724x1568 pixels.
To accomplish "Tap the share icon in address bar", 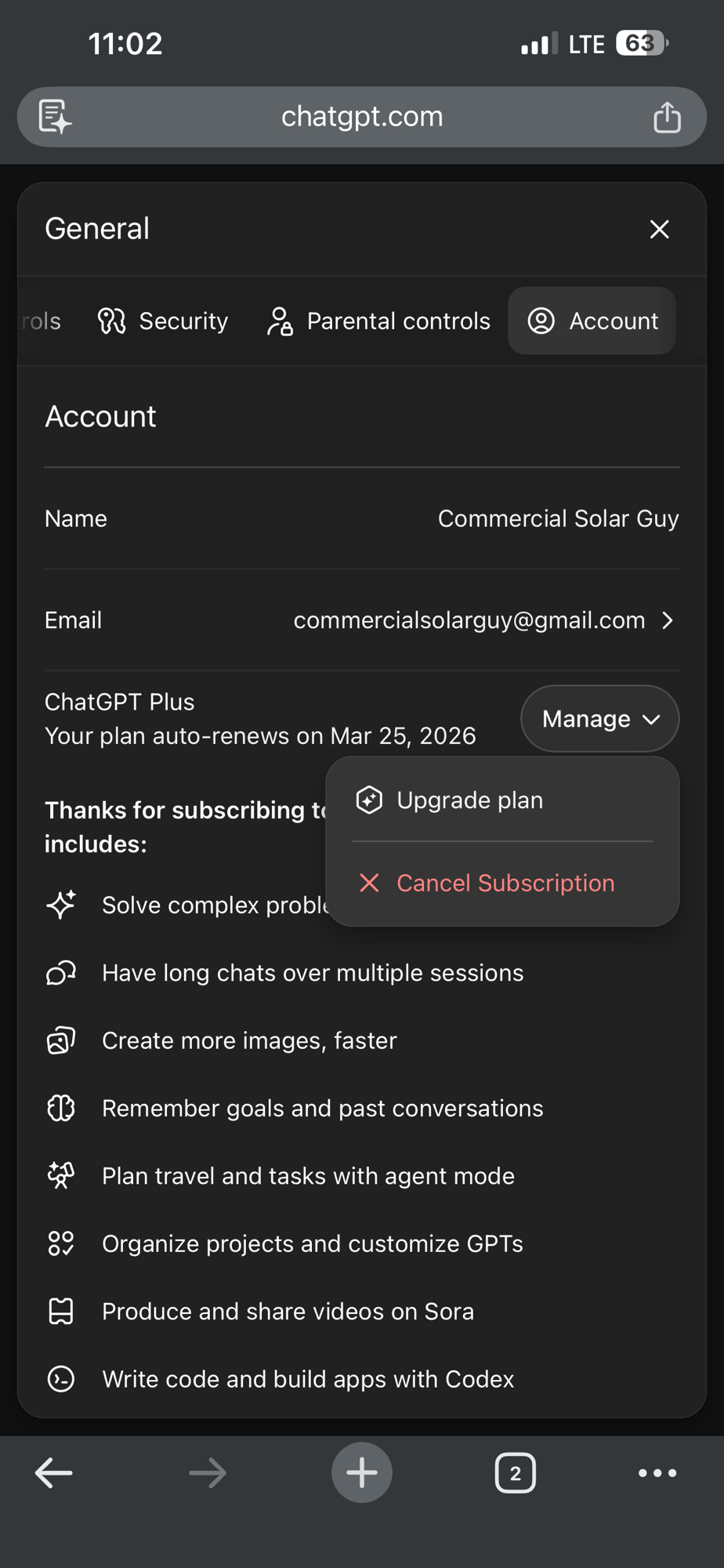I will [x=667, y=118].
